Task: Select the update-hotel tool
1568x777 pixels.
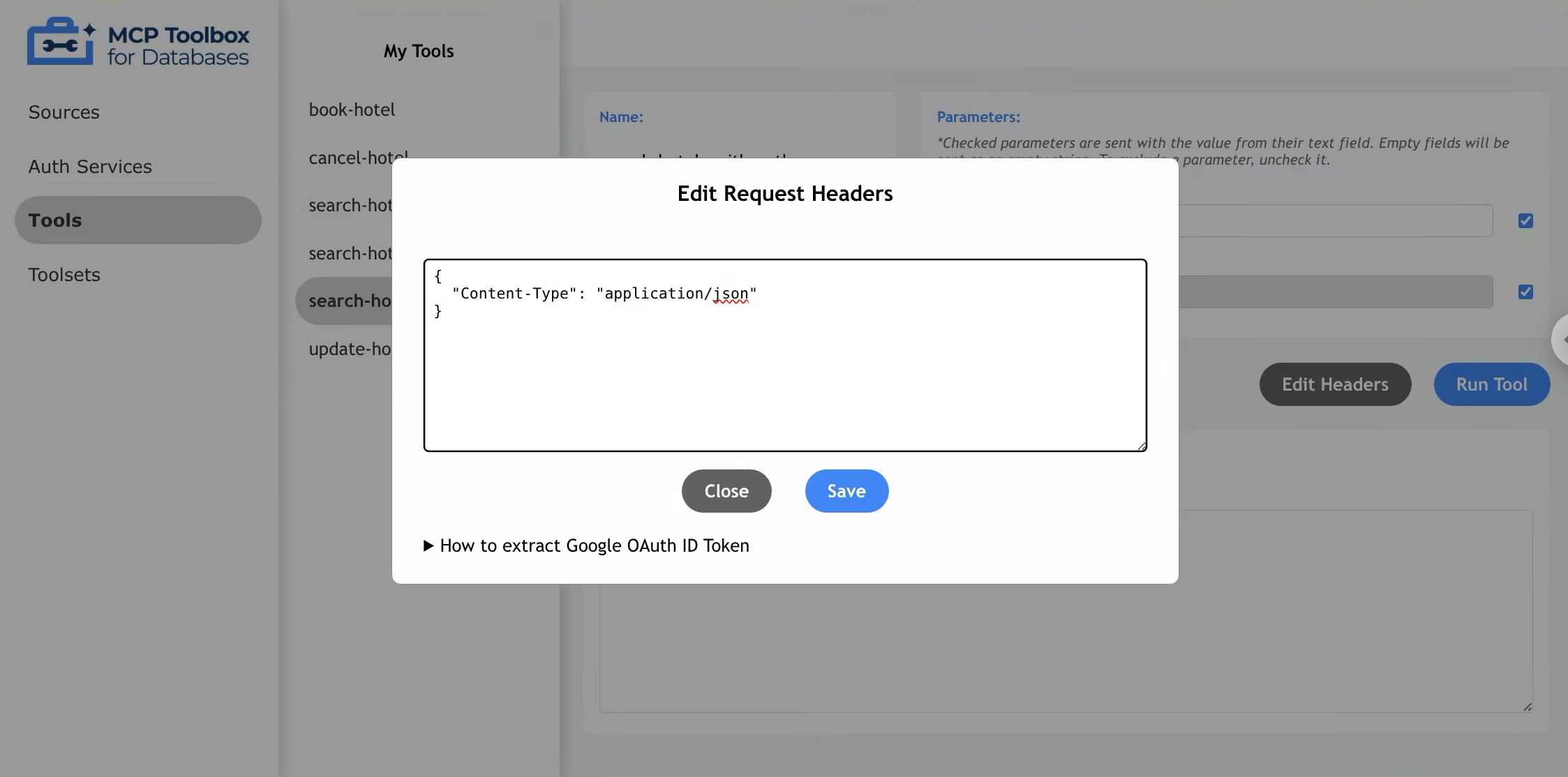Action: (x=350, y=349)
